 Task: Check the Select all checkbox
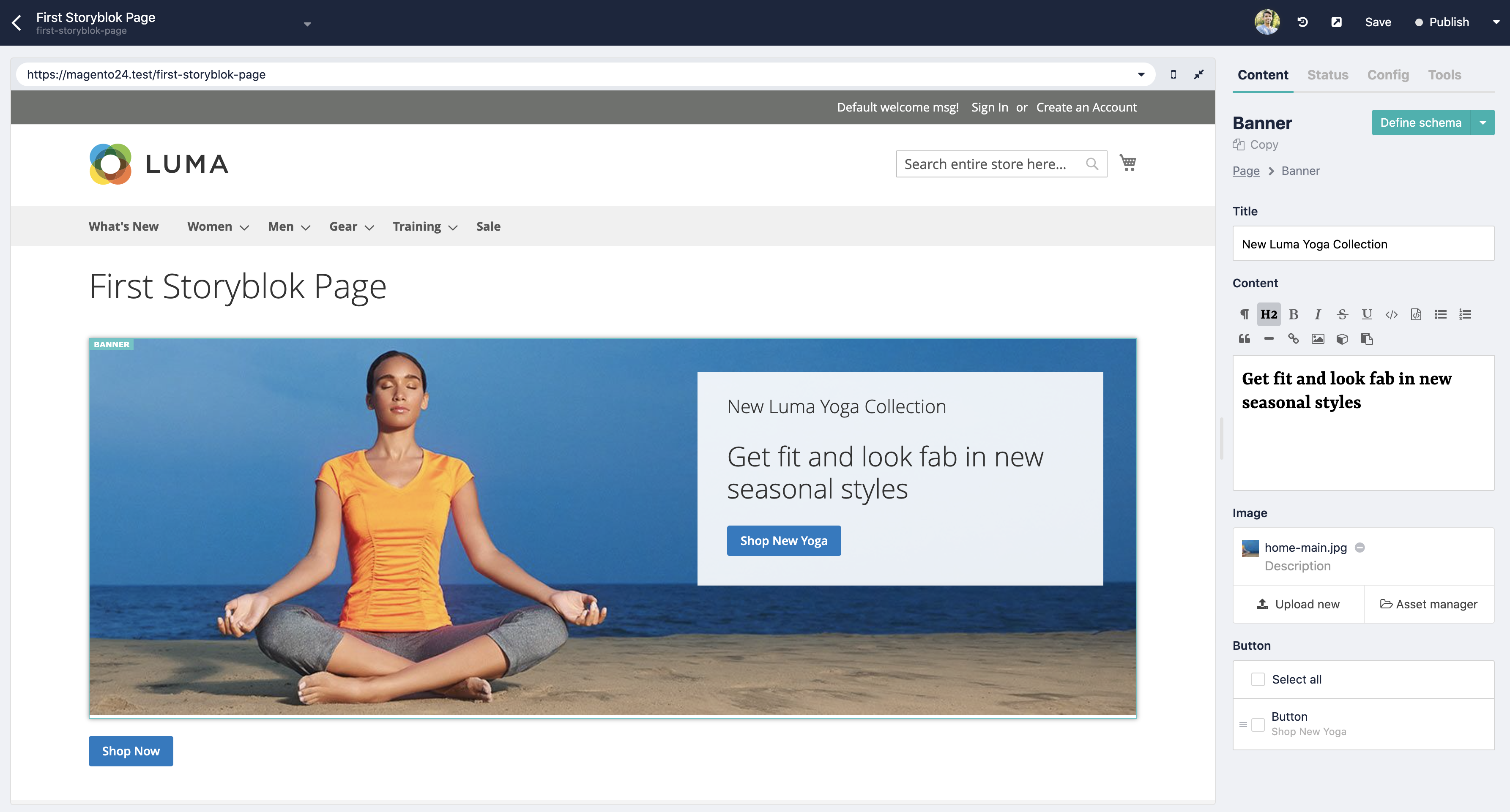point(1257,679)
